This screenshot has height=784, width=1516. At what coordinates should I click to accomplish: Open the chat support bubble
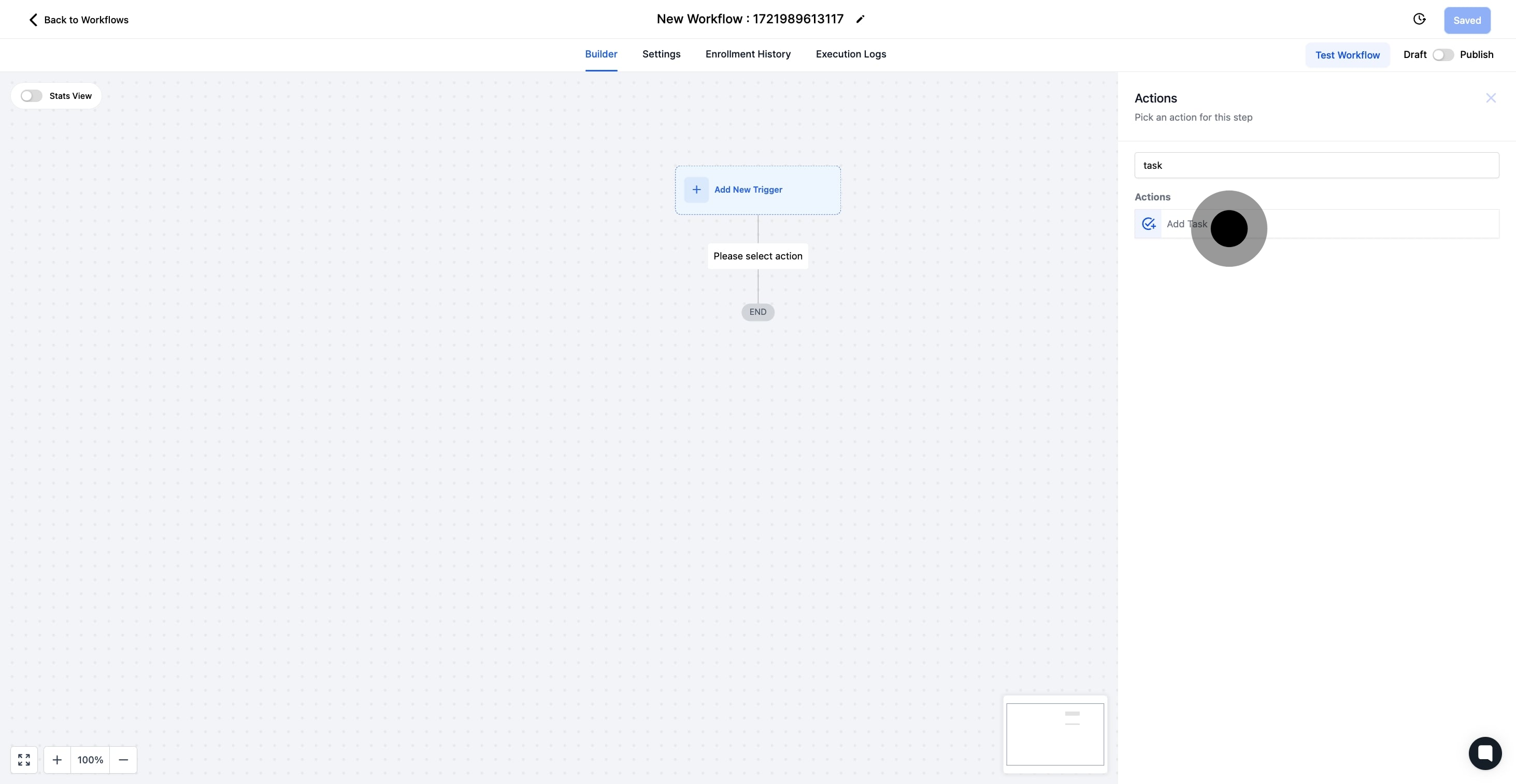1485,753
